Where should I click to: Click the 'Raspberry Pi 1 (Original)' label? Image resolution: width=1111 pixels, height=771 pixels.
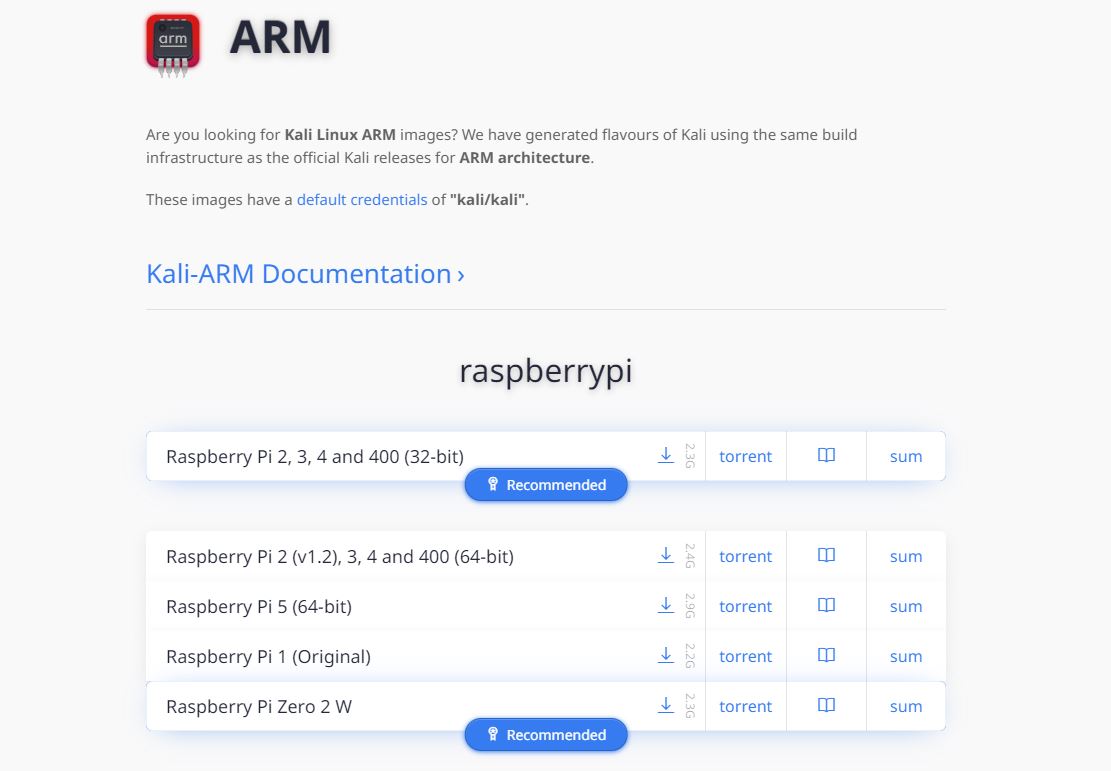(x=268, y=657)
